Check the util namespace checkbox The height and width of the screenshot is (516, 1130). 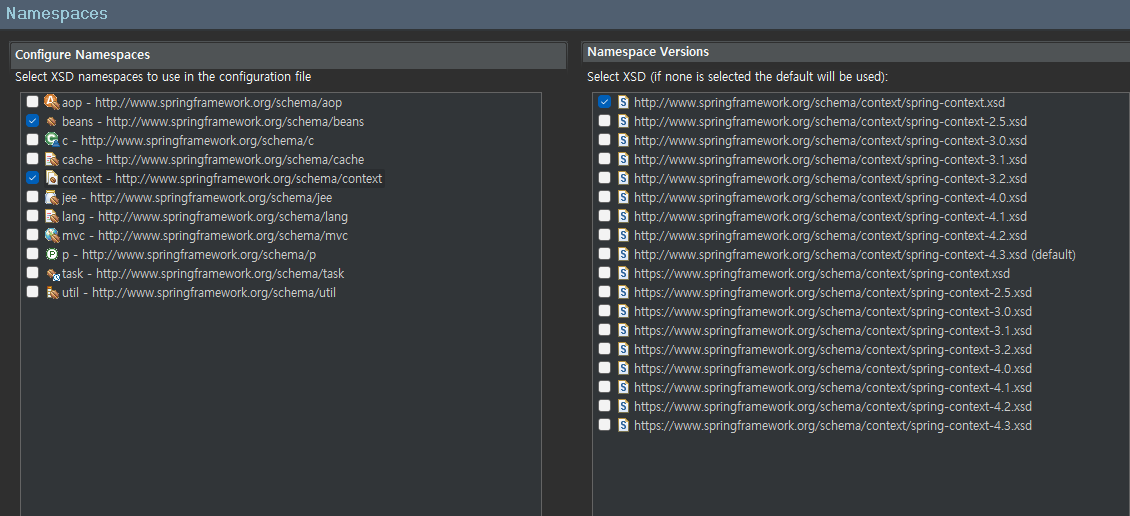click(32, 291)
